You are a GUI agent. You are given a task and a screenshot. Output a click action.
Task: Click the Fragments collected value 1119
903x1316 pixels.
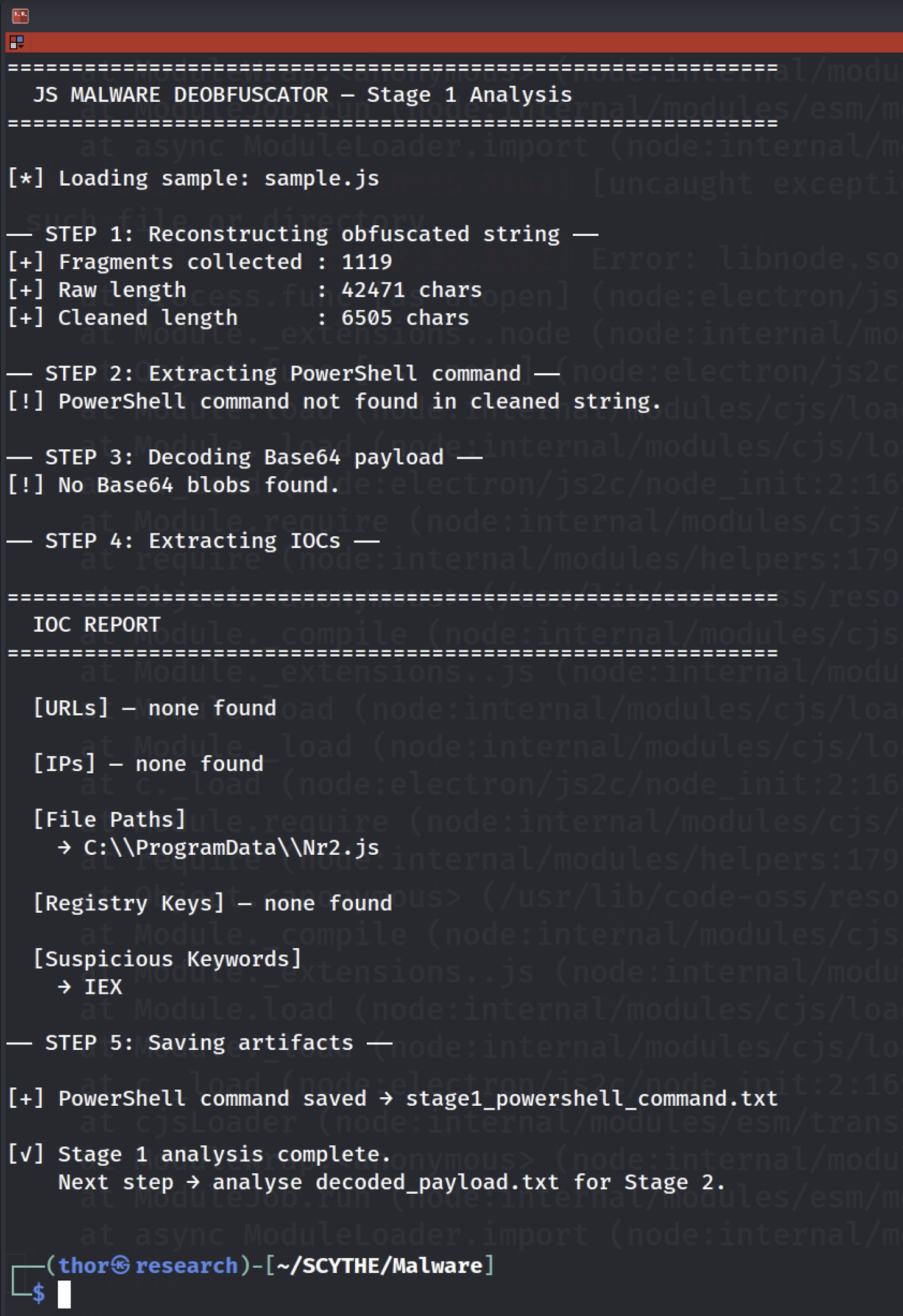tap(366, 262)
